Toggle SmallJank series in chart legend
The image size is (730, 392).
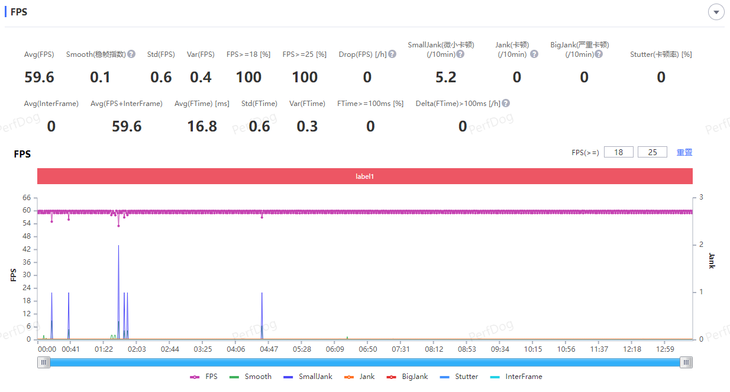pyautogui.click(x=308, y=376)
